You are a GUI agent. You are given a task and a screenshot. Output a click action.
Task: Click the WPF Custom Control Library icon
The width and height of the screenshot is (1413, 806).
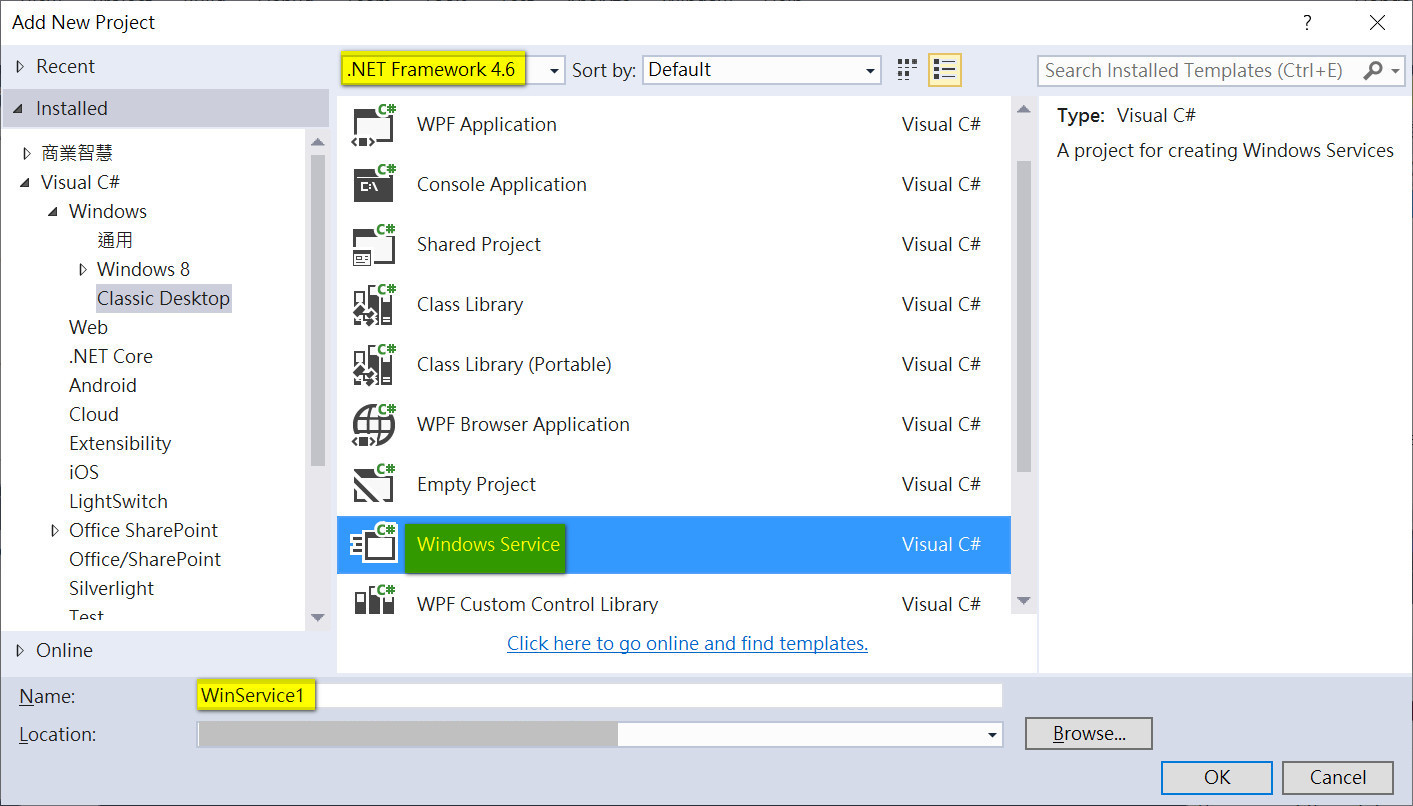[x=374, y=602]
